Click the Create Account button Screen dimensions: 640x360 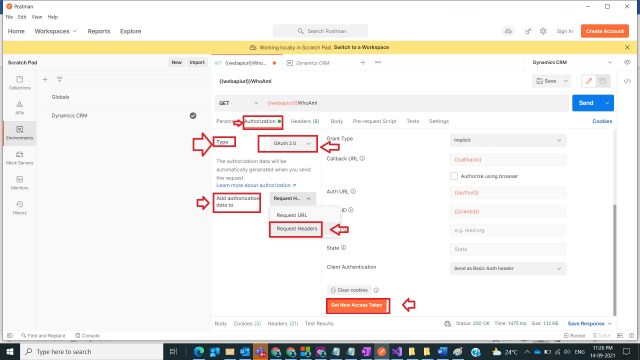tap(604, 31)
